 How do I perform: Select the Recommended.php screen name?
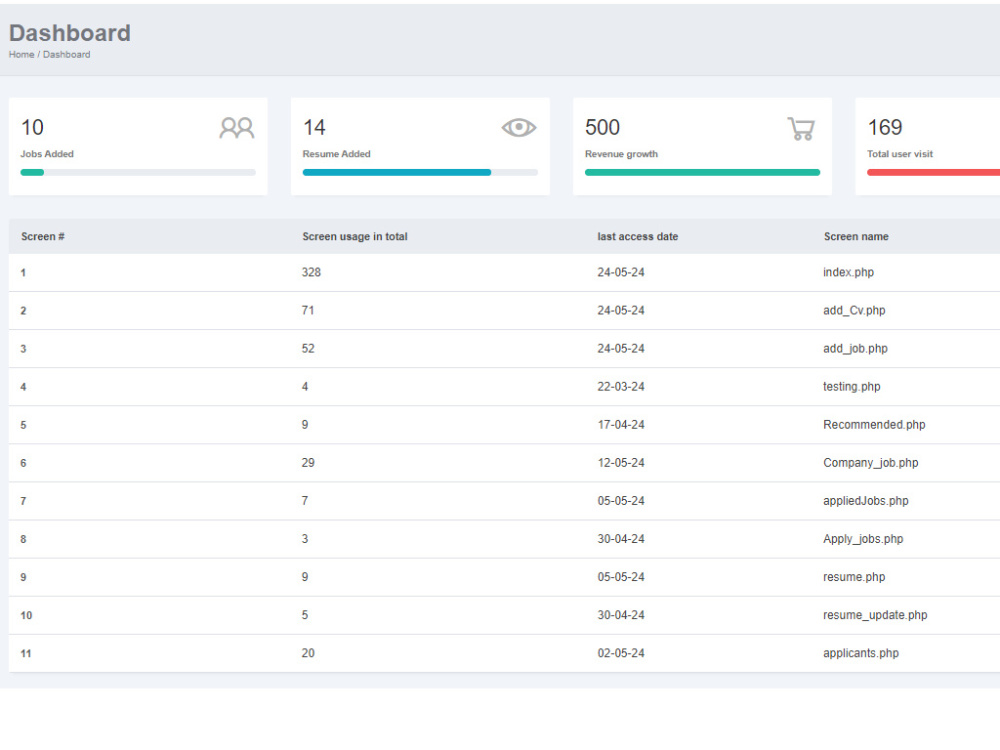[874, 425]
